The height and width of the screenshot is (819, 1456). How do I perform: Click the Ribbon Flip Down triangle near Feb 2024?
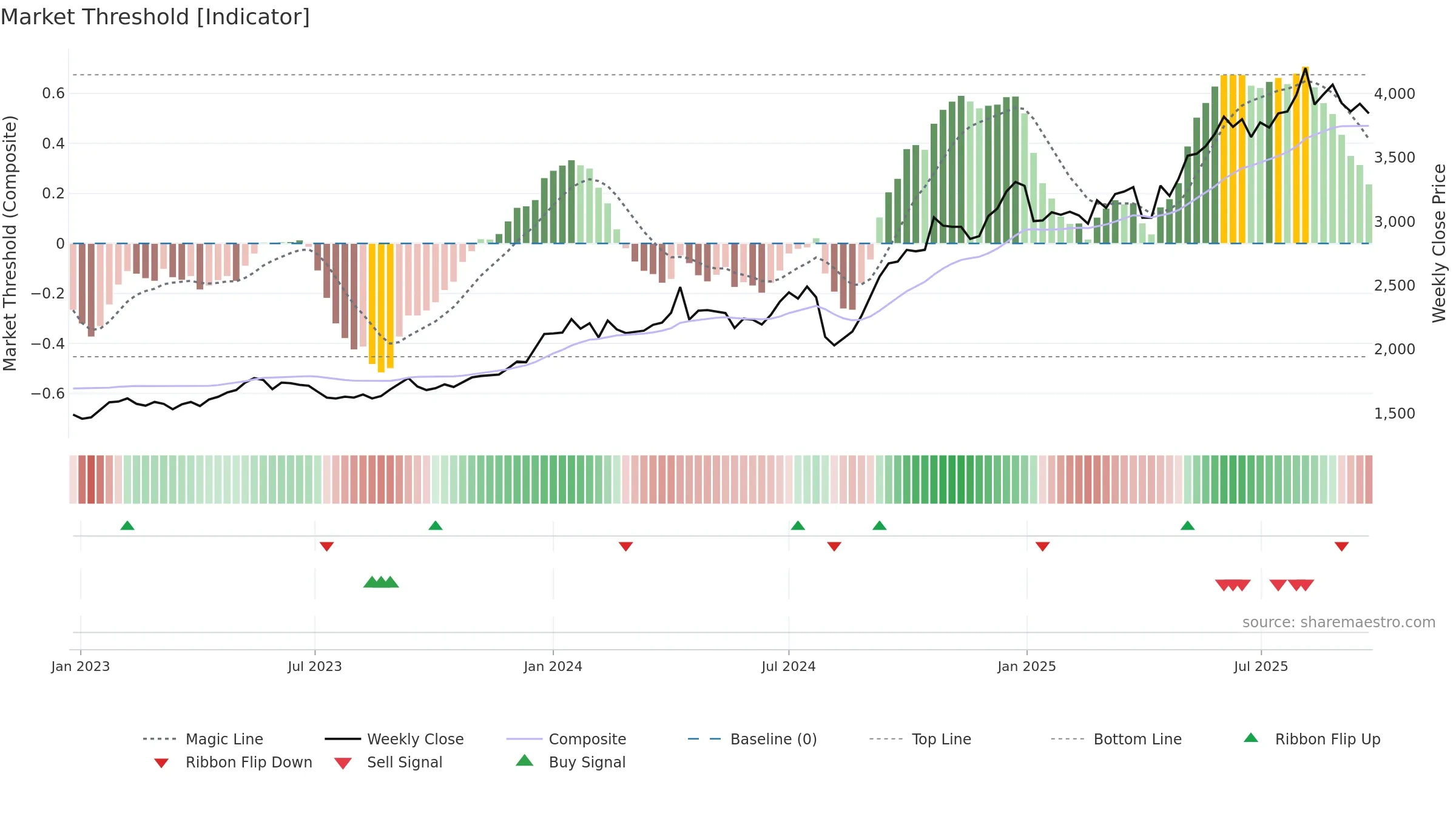click(626, 547)
